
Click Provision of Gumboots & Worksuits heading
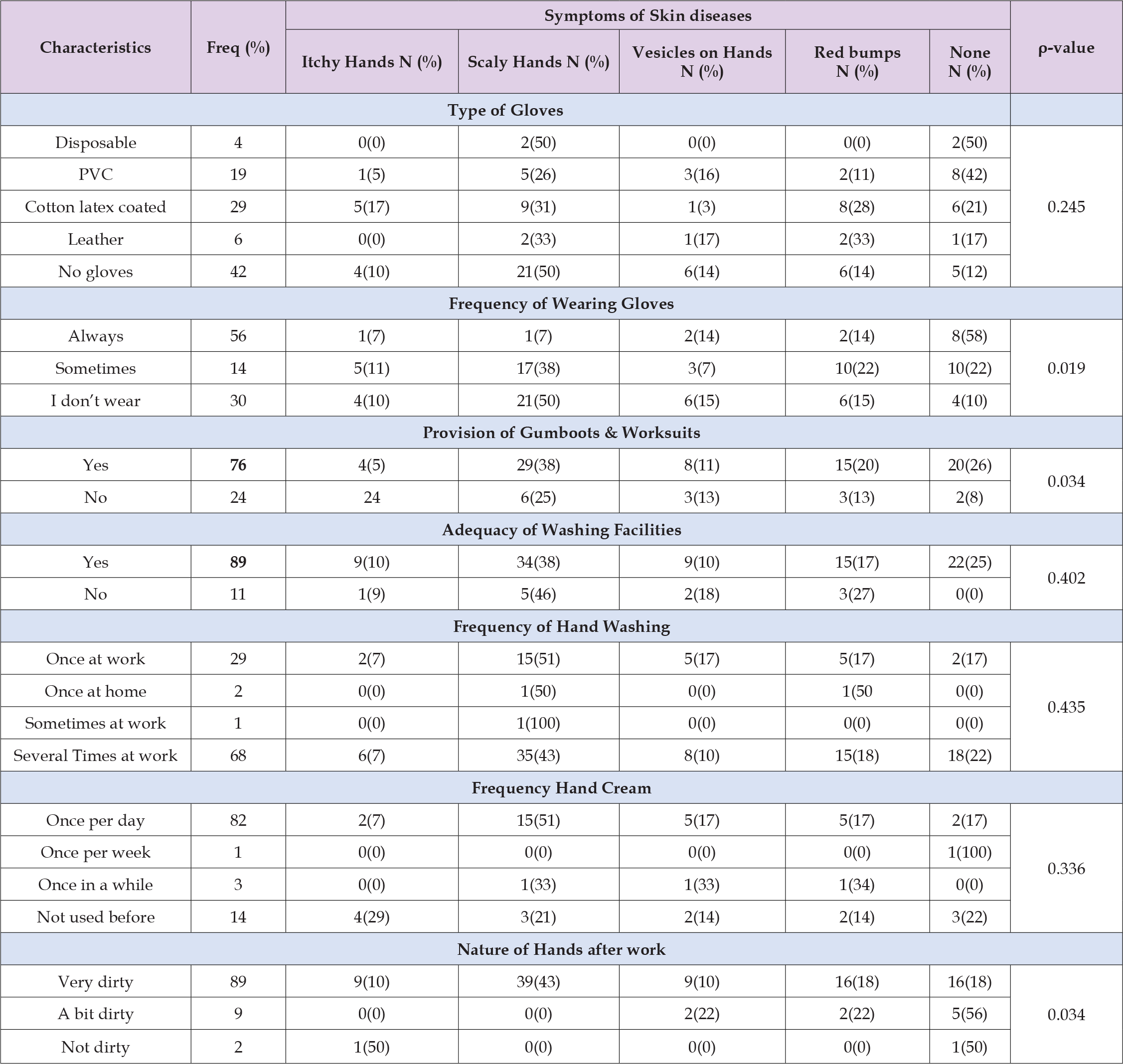(x=561, y=433)
